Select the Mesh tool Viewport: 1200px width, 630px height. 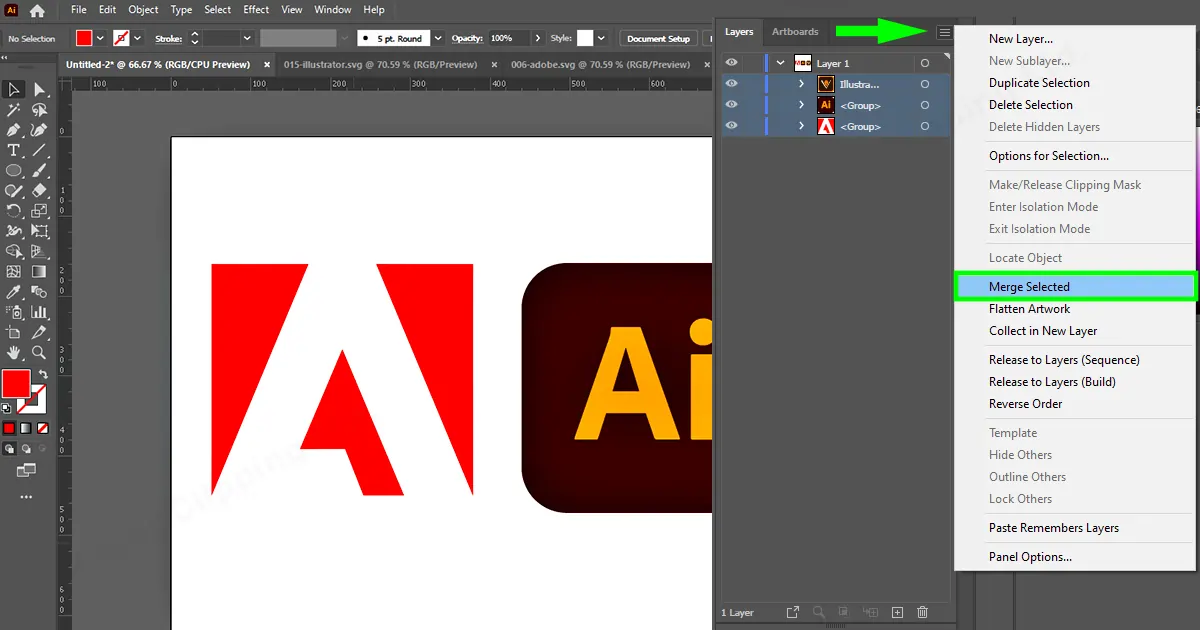point(14,271)
